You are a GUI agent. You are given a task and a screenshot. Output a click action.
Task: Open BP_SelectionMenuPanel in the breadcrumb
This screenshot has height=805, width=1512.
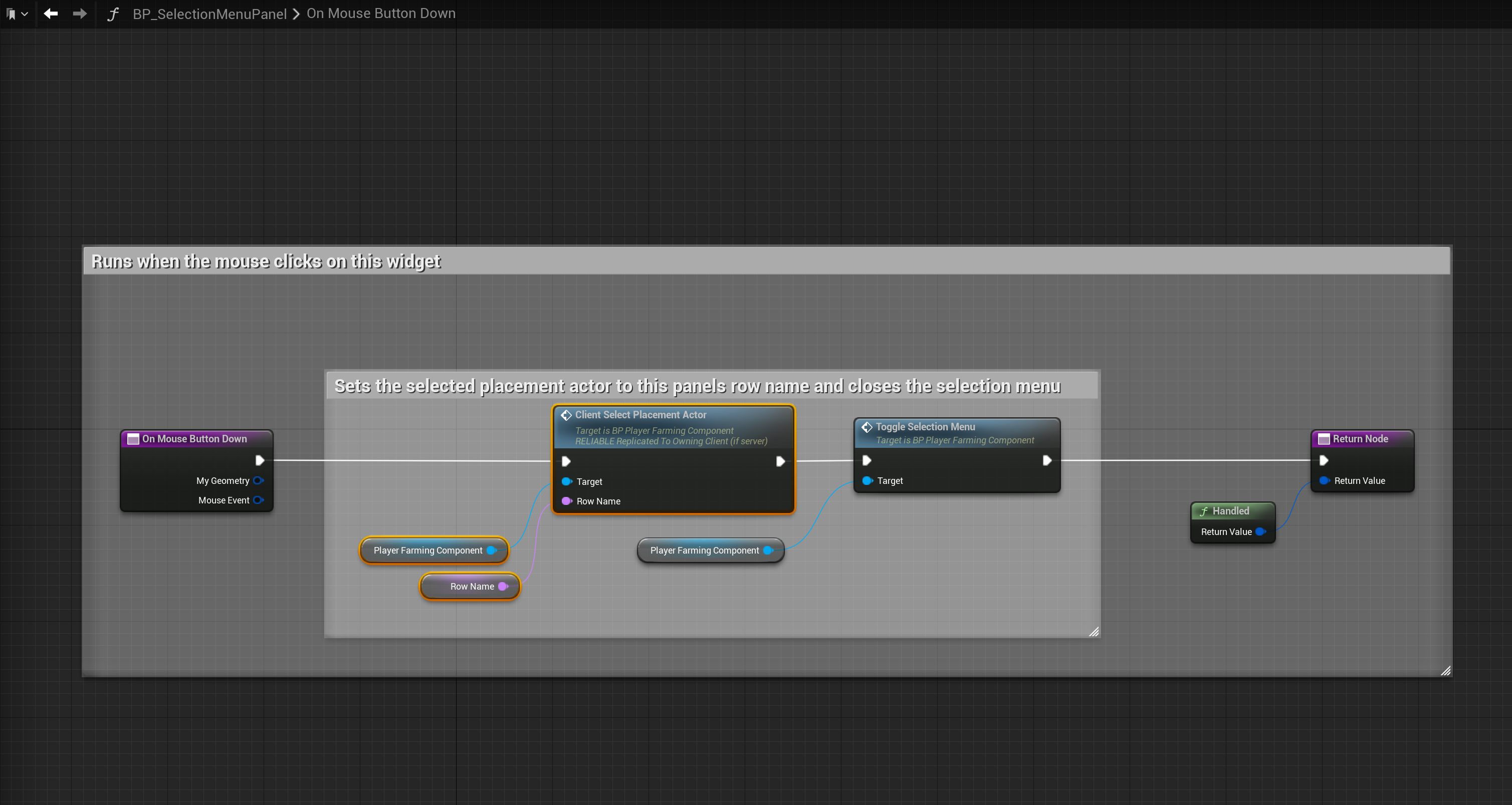[x=209, y=14]
